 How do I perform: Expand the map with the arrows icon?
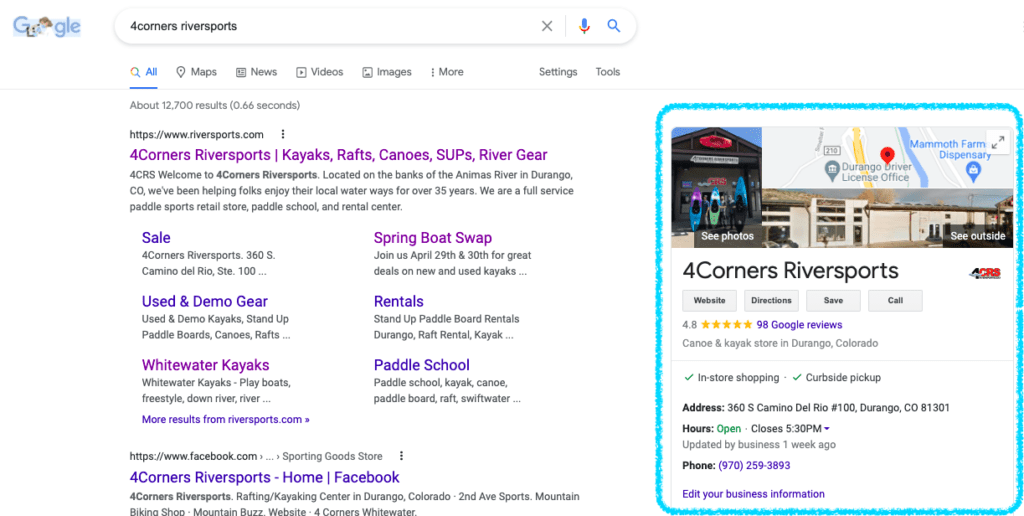(x=998, y=142)
